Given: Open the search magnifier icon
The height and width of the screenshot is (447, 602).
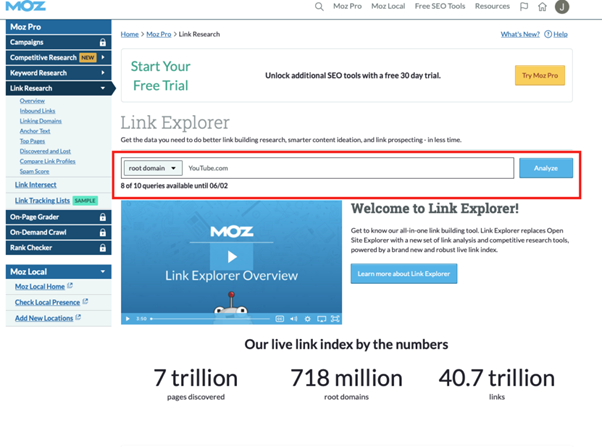Looking at the screenshot, I should [319, 7].
